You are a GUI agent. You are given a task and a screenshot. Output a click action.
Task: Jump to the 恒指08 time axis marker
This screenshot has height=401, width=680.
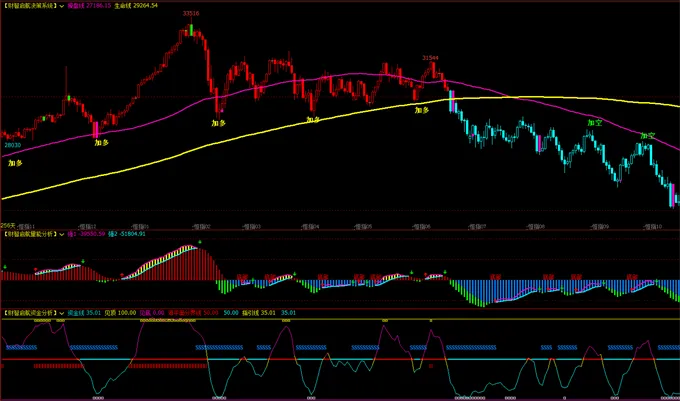(536, 227)
